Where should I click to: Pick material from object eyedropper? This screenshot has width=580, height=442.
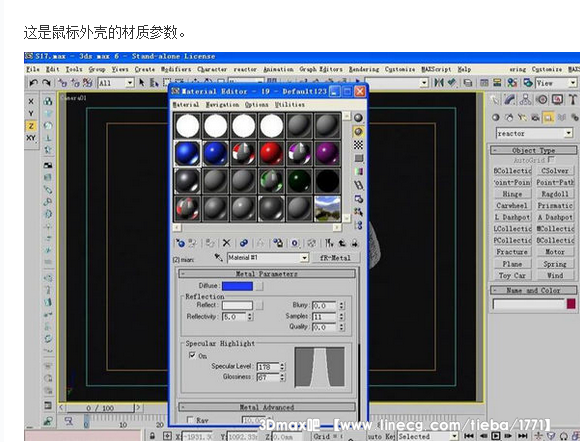(x=218, y=257)
